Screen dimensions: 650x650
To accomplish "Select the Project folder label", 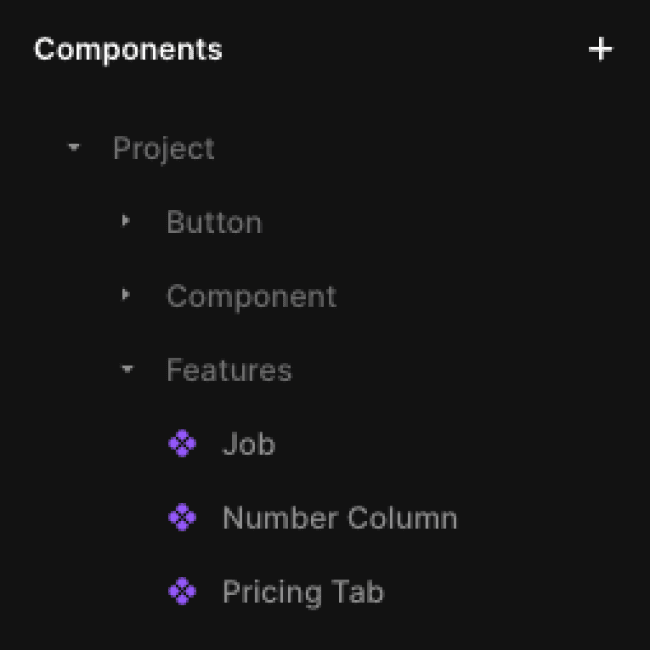I will click(x=164, y=148).
